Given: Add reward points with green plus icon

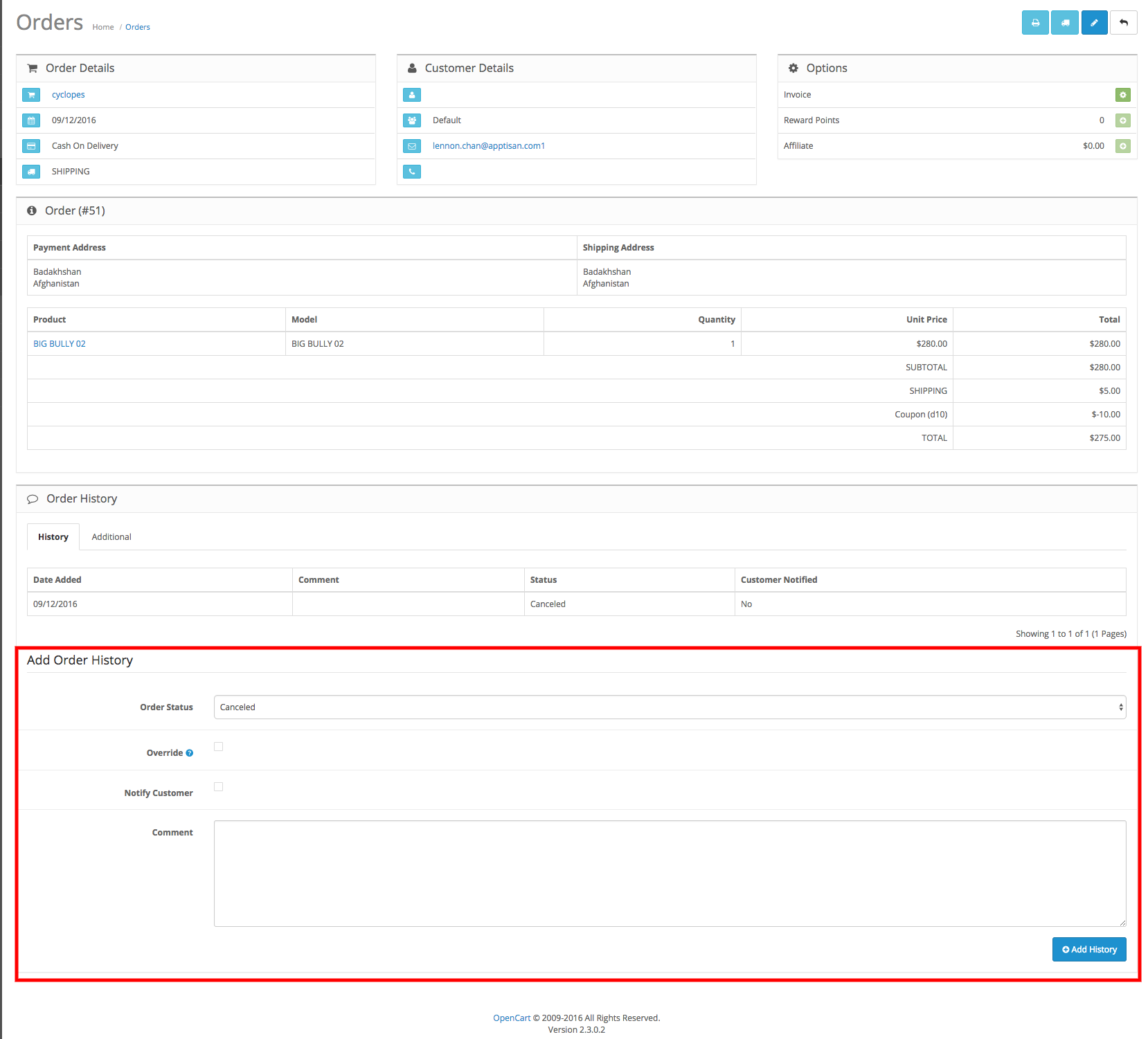Looking at the screenshot, I should (1122, 120).
